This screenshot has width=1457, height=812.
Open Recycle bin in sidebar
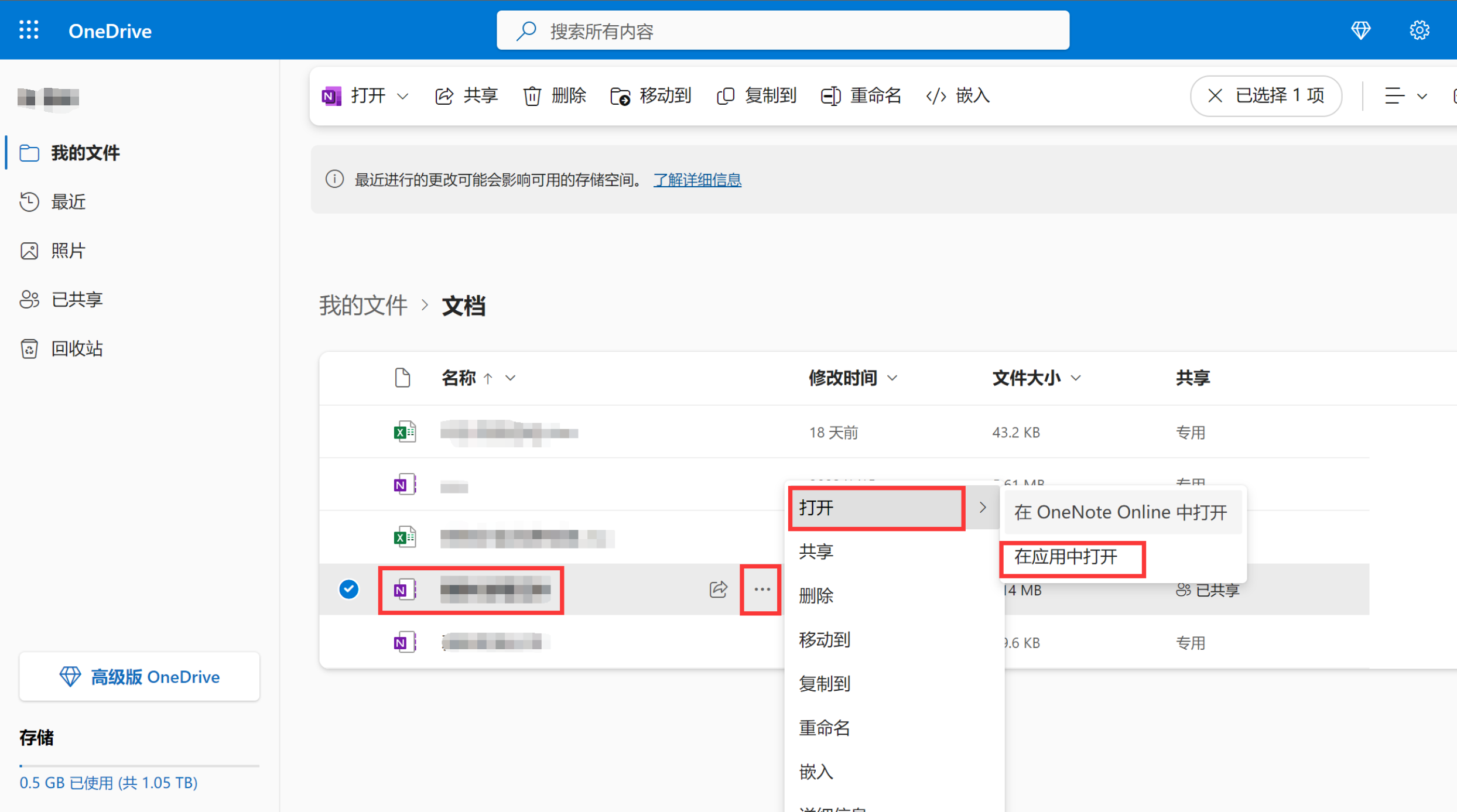click(x=76, y=348)
